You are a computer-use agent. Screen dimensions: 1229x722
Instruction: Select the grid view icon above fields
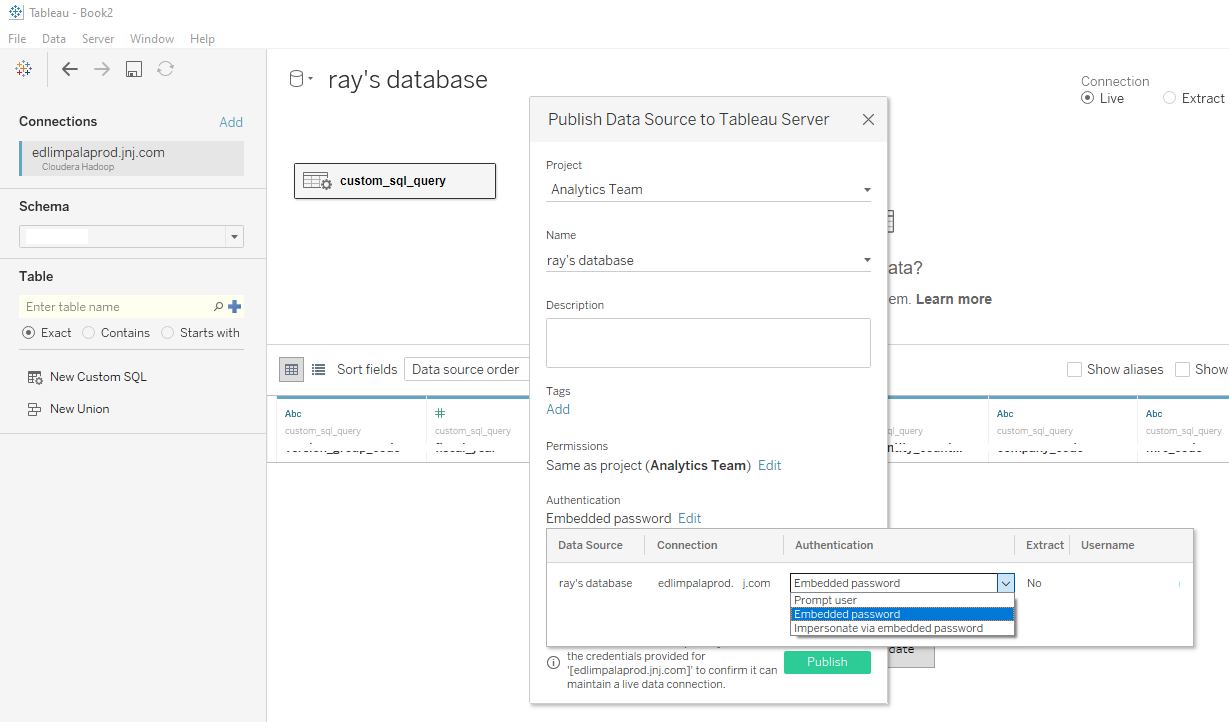(291, 369)
